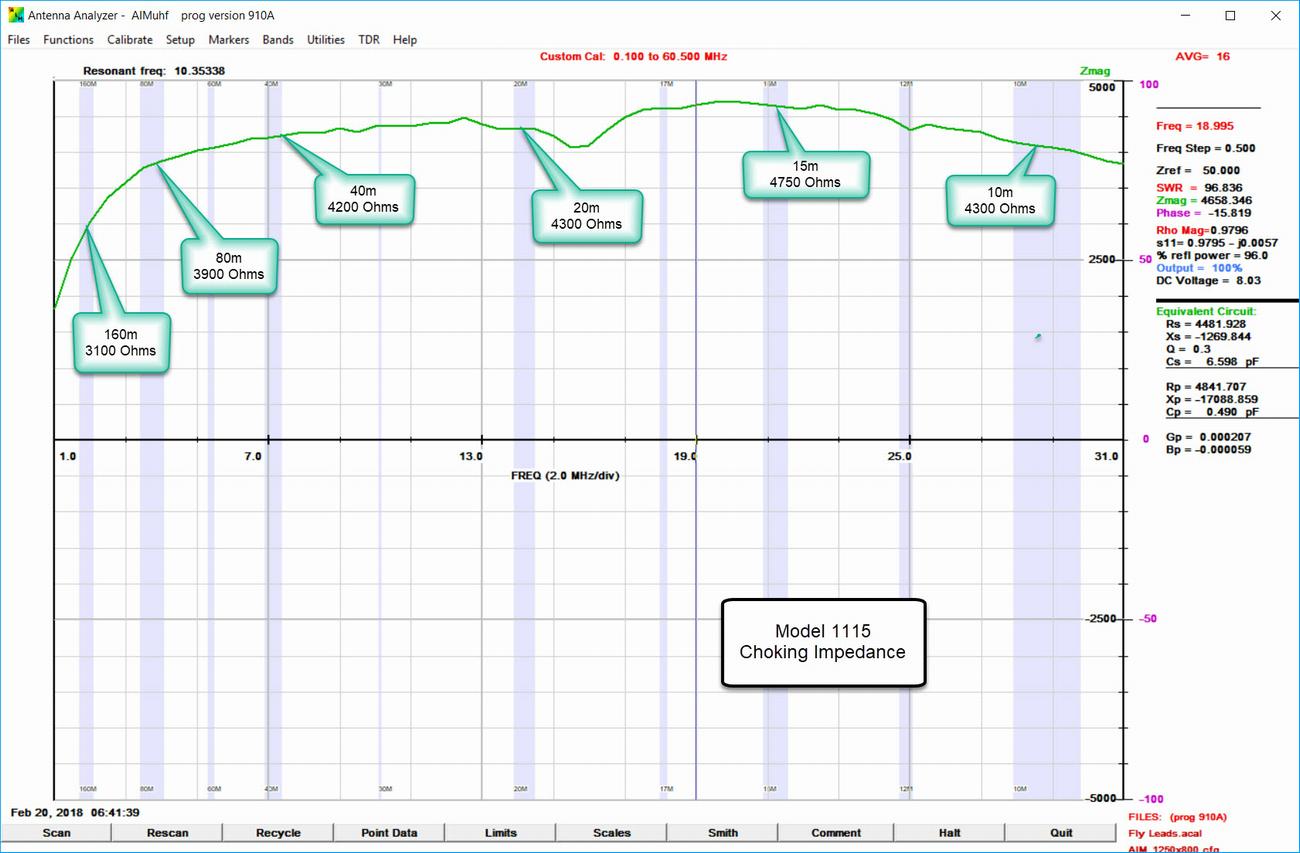Open the Markers menu
This screenshot has width=1300, height=853.
229,40
